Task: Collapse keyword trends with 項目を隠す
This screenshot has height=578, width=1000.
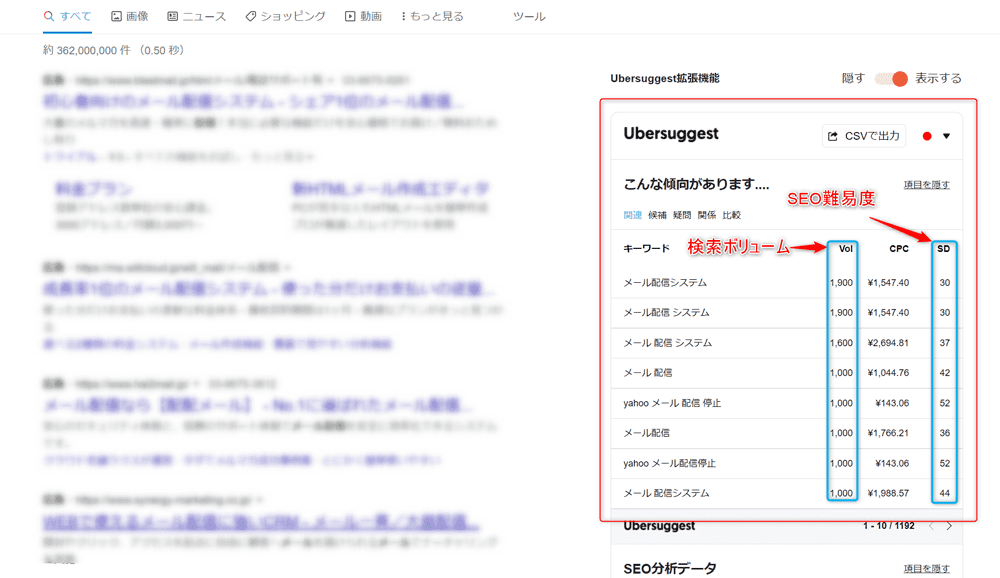Action: click(927, 184)
